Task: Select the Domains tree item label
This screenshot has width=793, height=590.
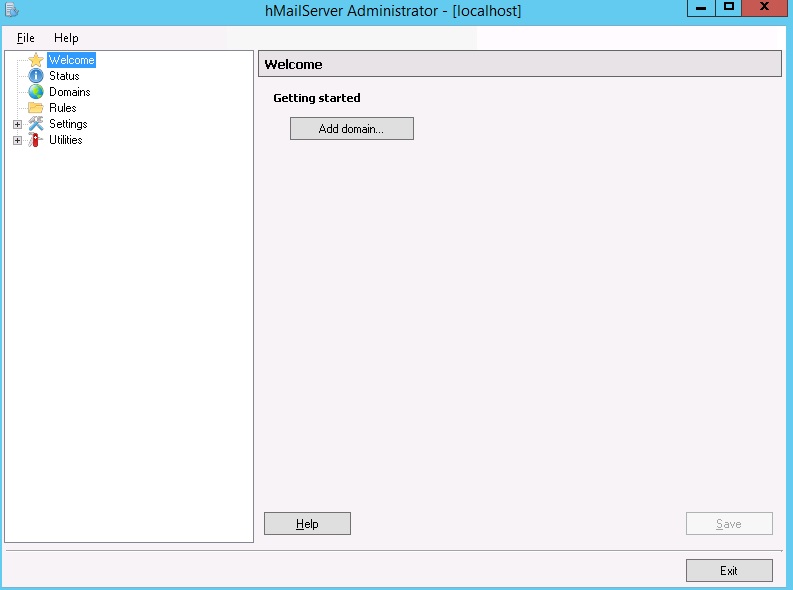Action: click(70, 92)
